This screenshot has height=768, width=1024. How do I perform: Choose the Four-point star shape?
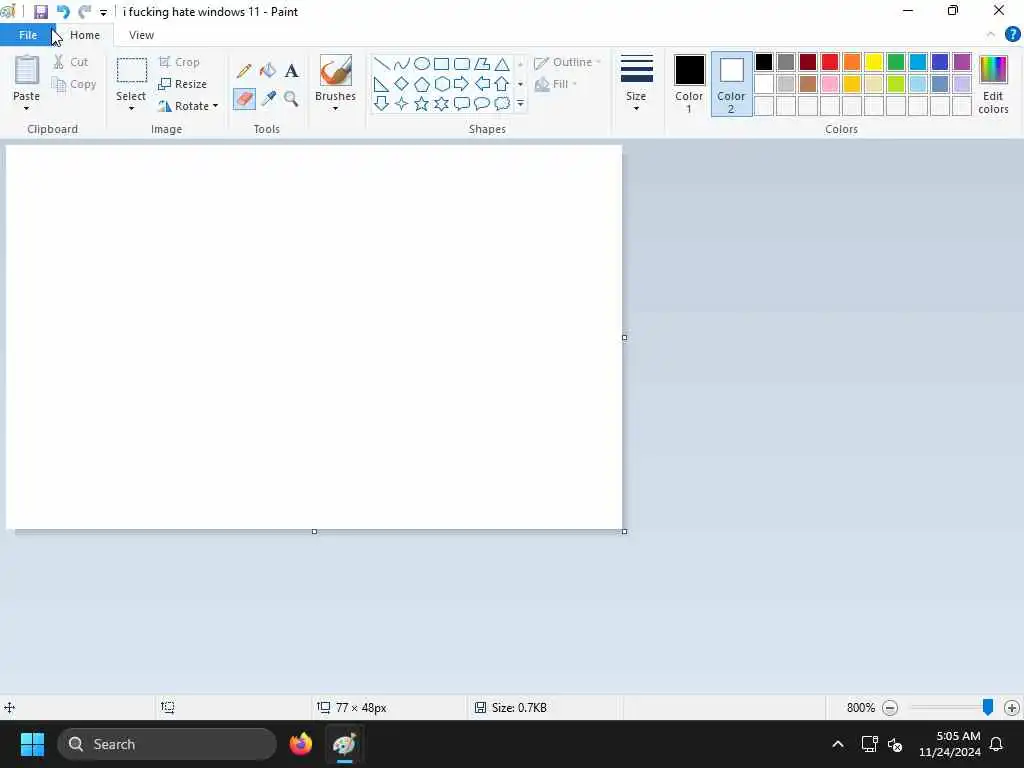(402, 103)
